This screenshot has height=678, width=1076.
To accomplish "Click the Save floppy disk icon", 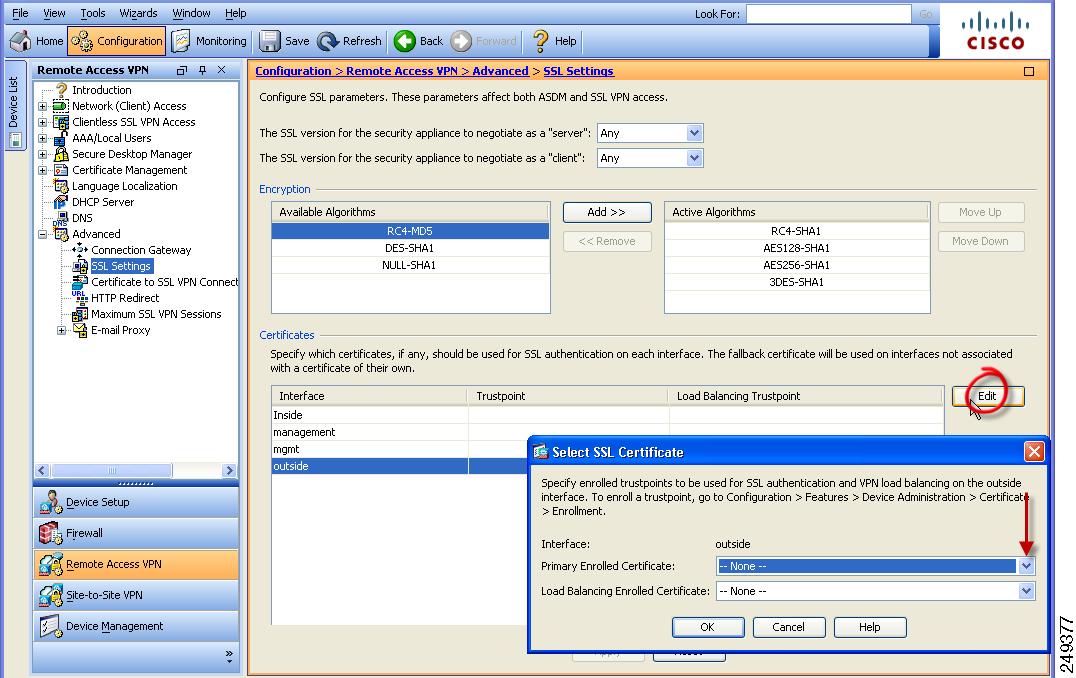I will pyautogui.click(x=269, y=41).
